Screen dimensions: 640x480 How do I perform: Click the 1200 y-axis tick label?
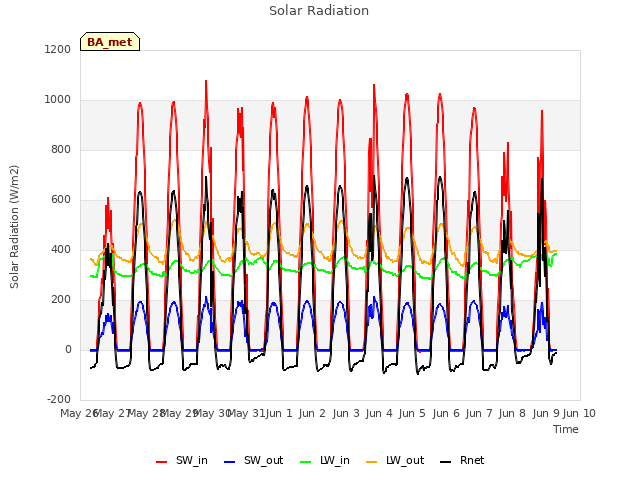(x=58, y=49)
